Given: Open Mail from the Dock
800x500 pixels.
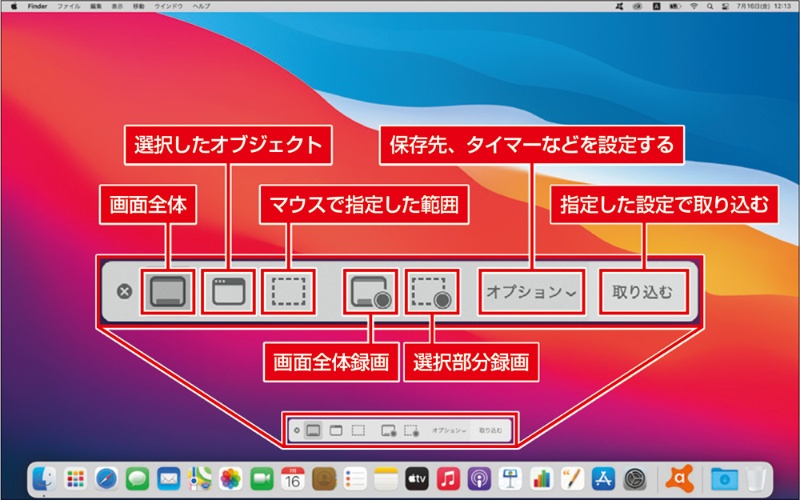Looking at the screenshot, I should 169,479.
